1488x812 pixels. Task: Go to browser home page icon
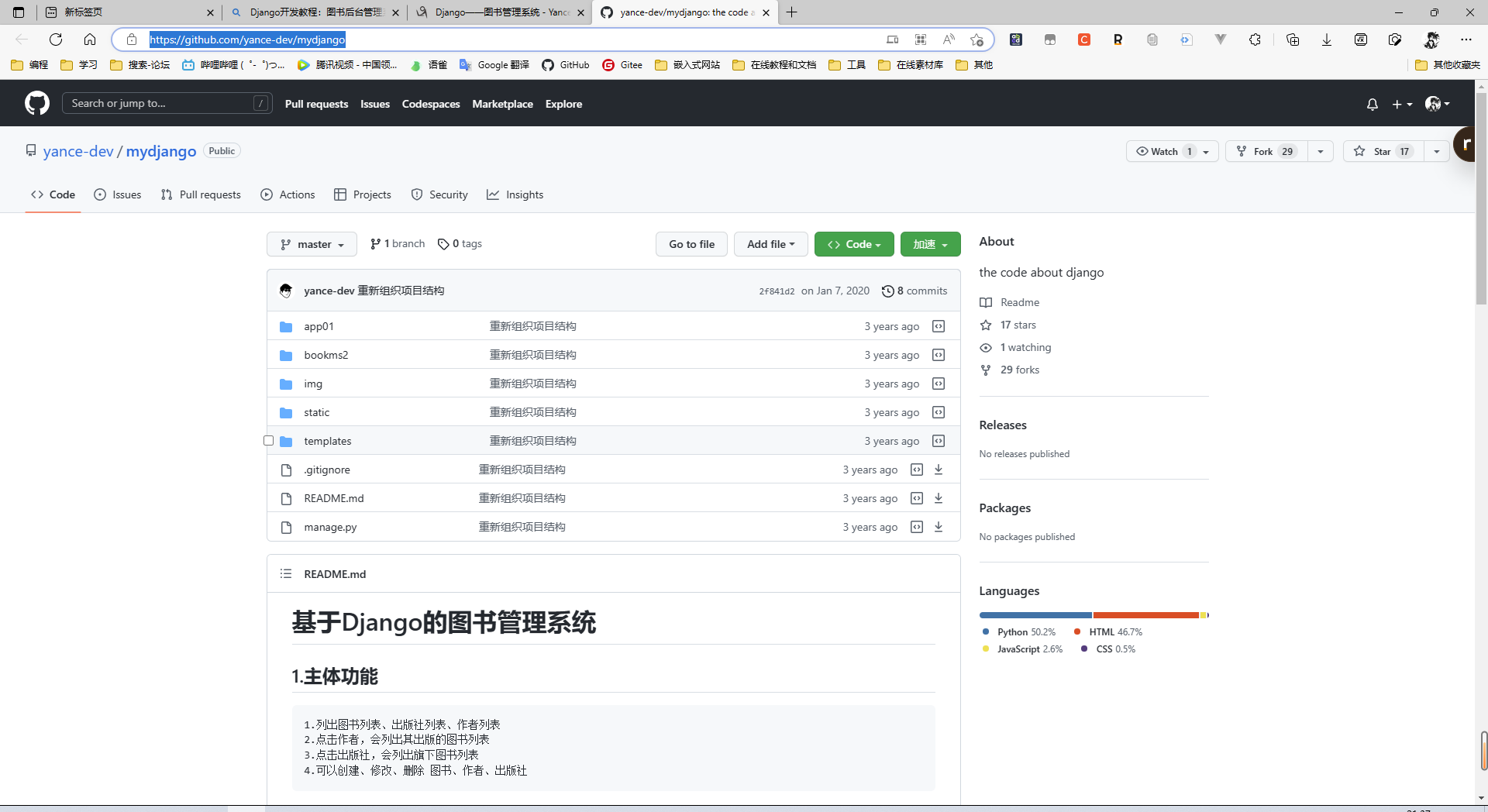click(90, 40)
